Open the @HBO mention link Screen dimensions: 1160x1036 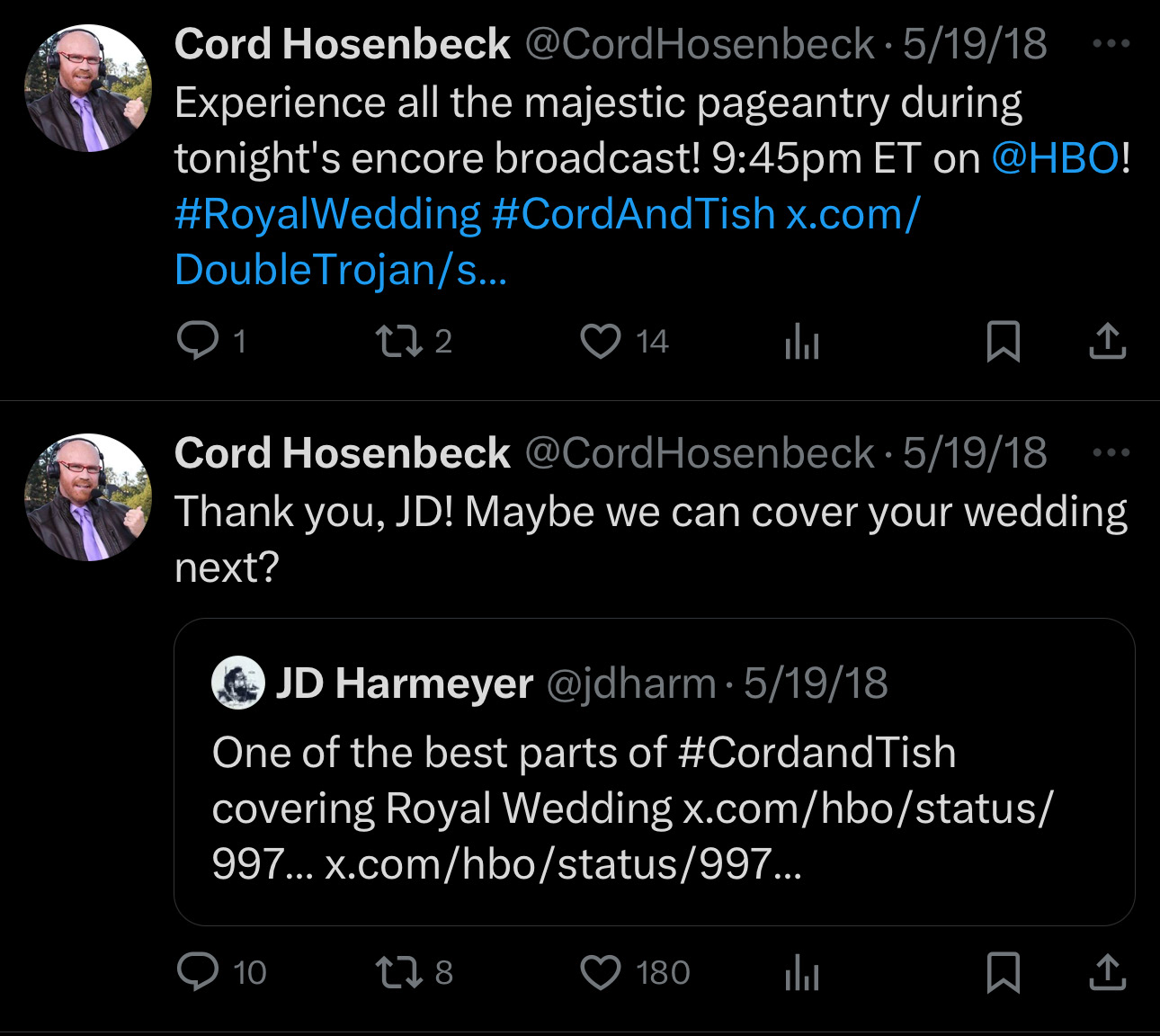[1056, 158]
